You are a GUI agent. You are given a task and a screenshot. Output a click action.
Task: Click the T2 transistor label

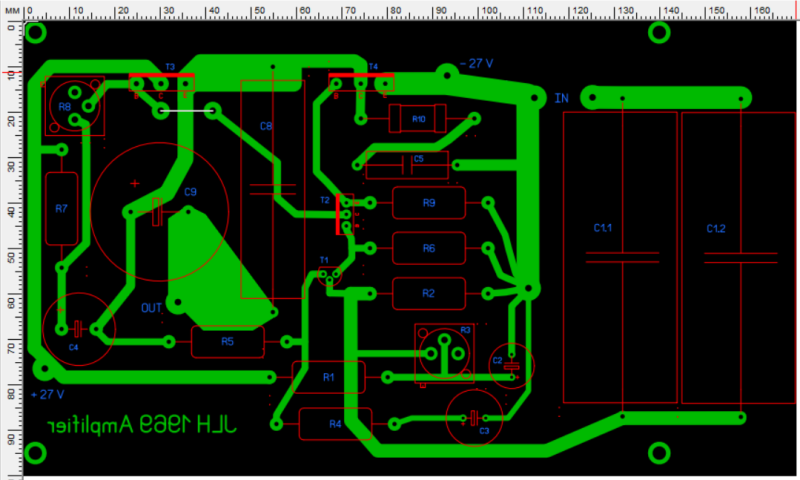point(325,200)
